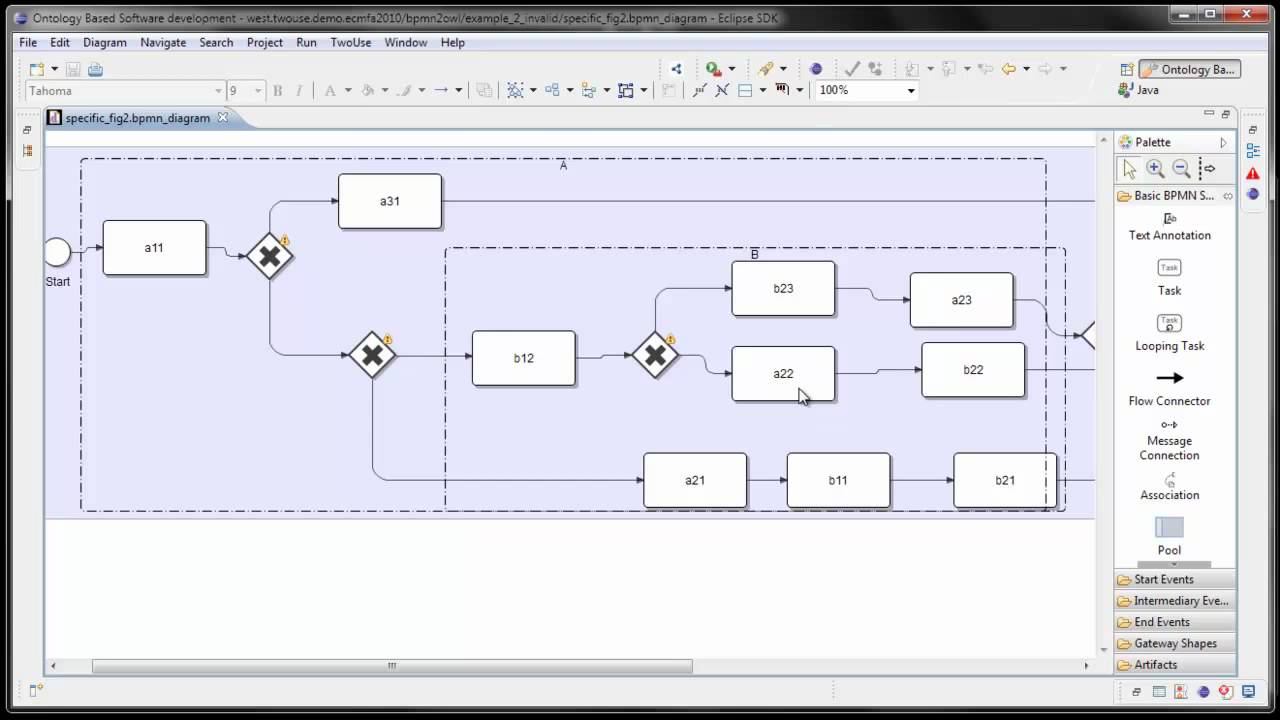Click the Align toolbar icon
Viewport: 1280px width, 720px height.
click(x=588, y=90)
